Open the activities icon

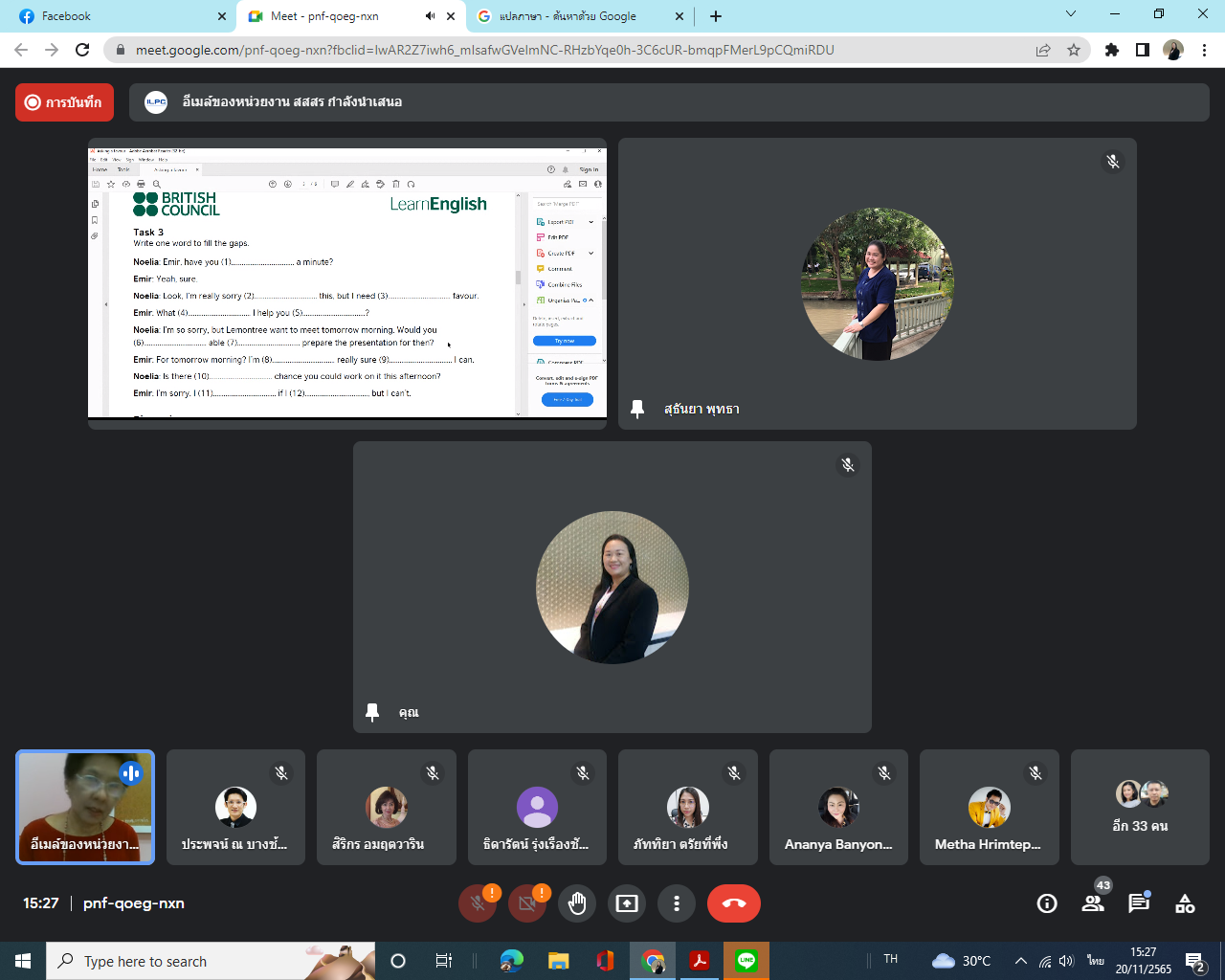pyautogui.click(x=1185, y=903)
